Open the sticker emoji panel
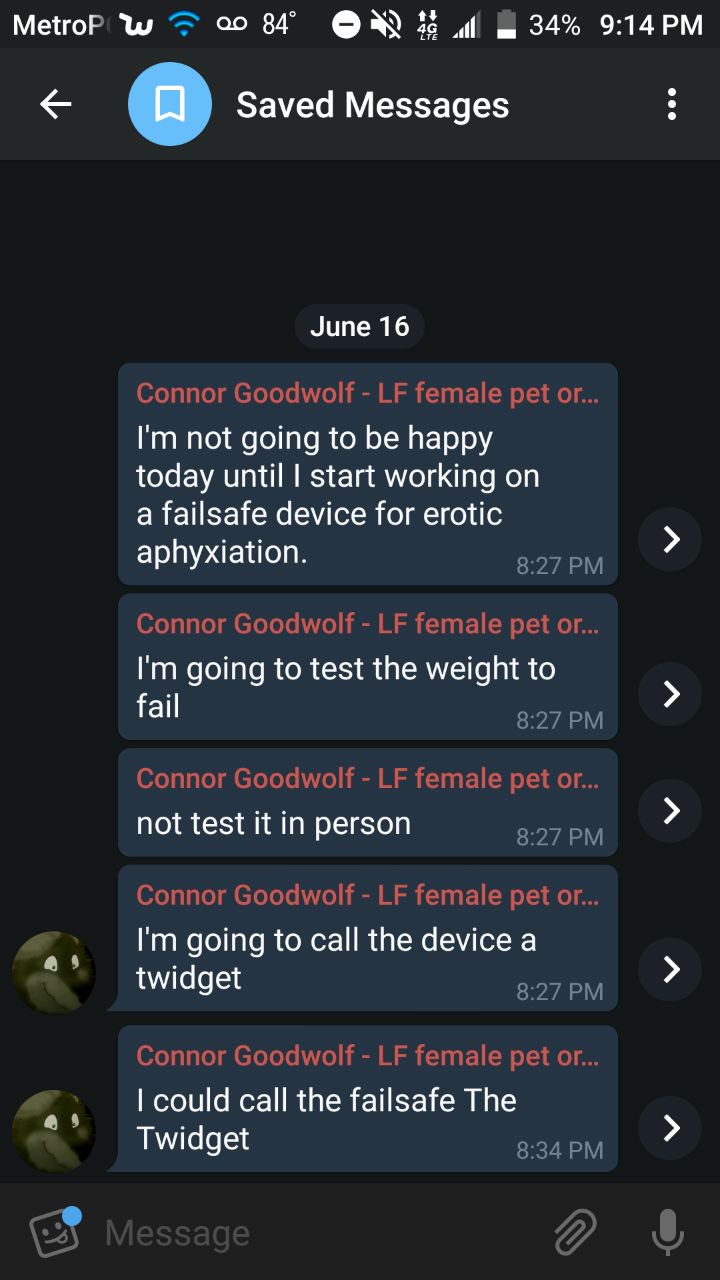The width and height of the screenshot is (720, 1280). click(55, 1232)
